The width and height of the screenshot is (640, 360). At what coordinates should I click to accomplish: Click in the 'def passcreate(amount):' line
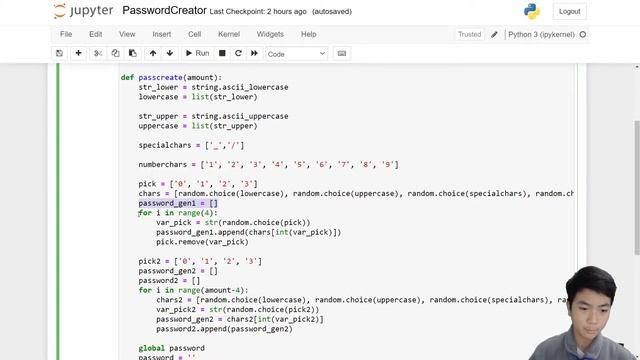pyautogui.click(x=171, y=78)
